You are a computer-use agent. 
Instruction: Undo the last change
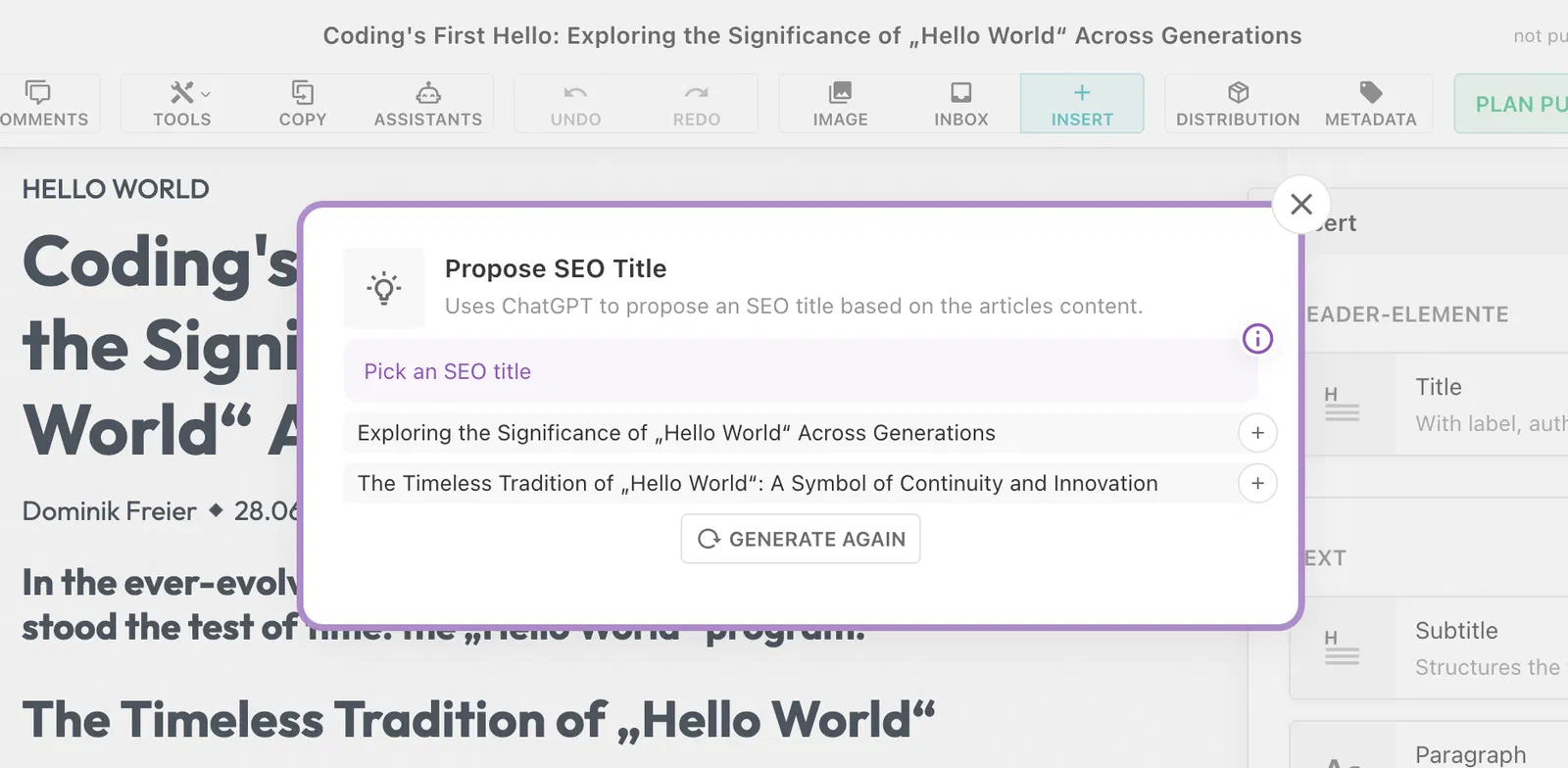[575, 103]
